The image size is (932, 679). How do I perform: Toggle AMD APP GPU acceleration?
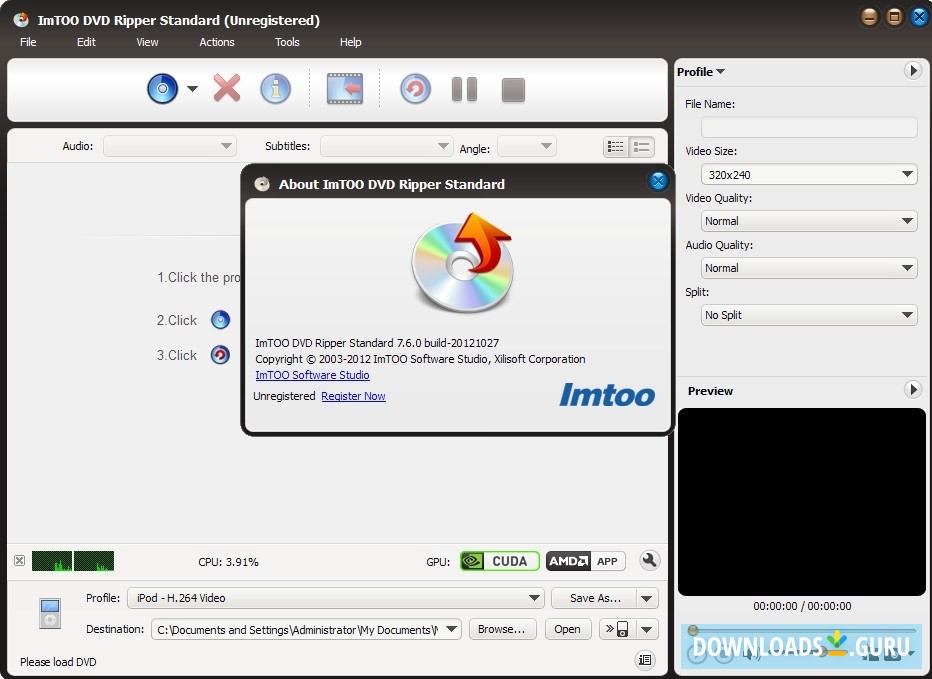[x=585, y=561]
